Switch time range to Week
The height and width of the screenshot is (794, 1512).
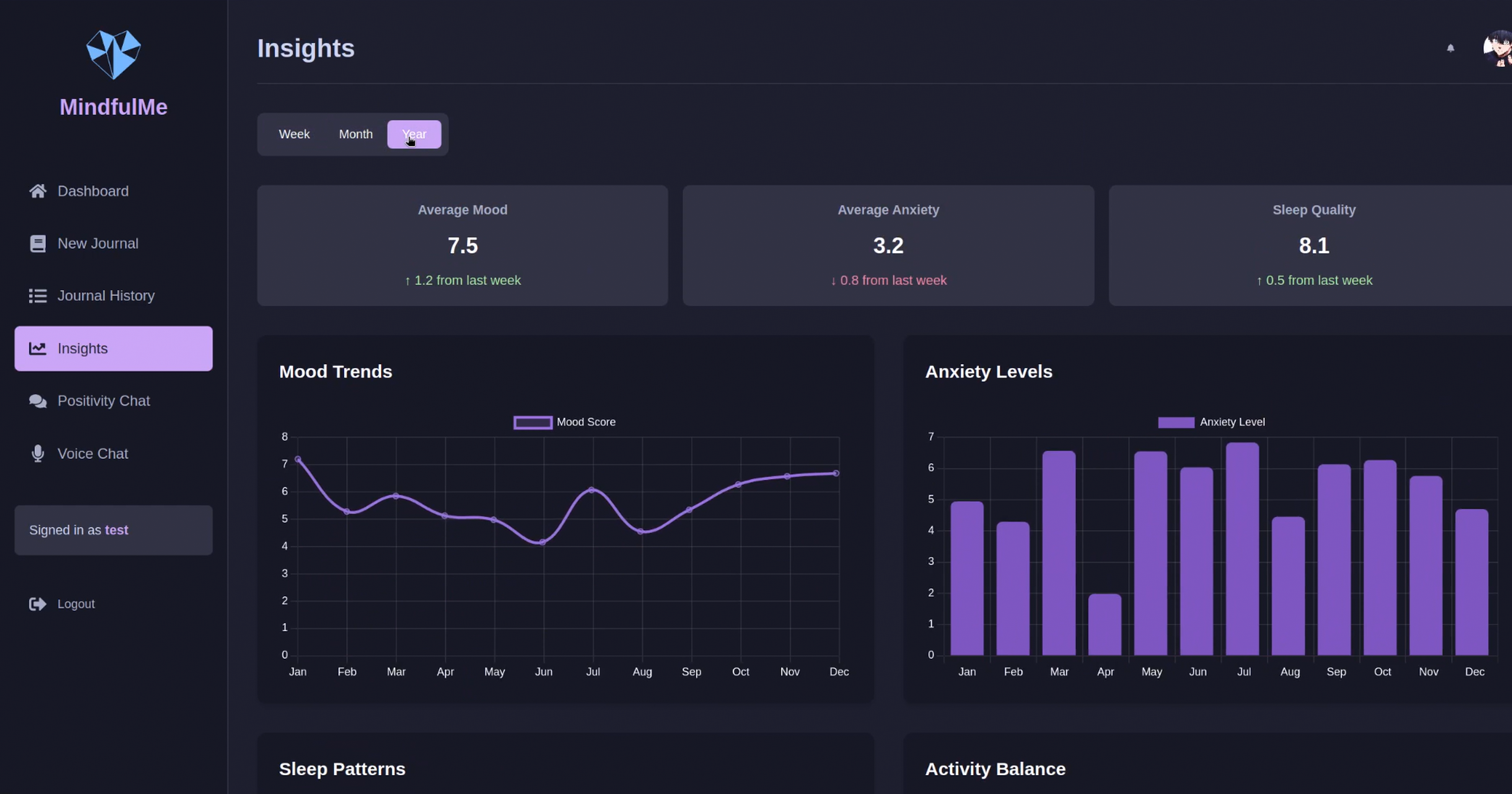point(294,134)
